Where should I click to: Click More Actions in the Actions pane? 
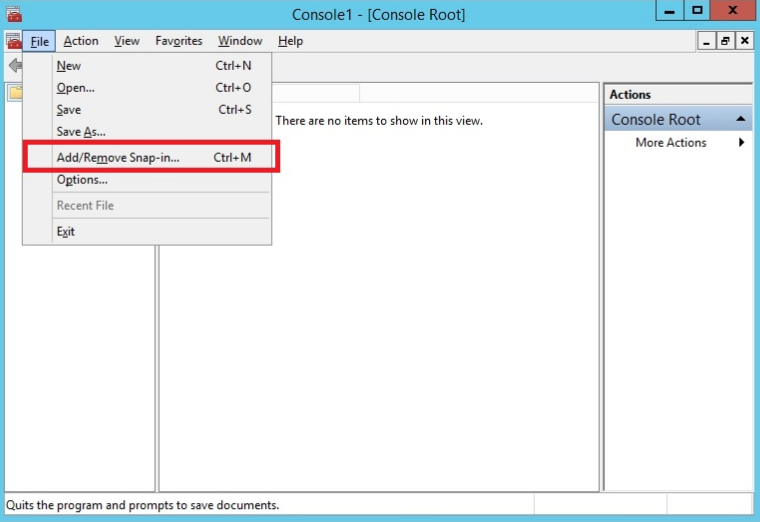[670, 143]
